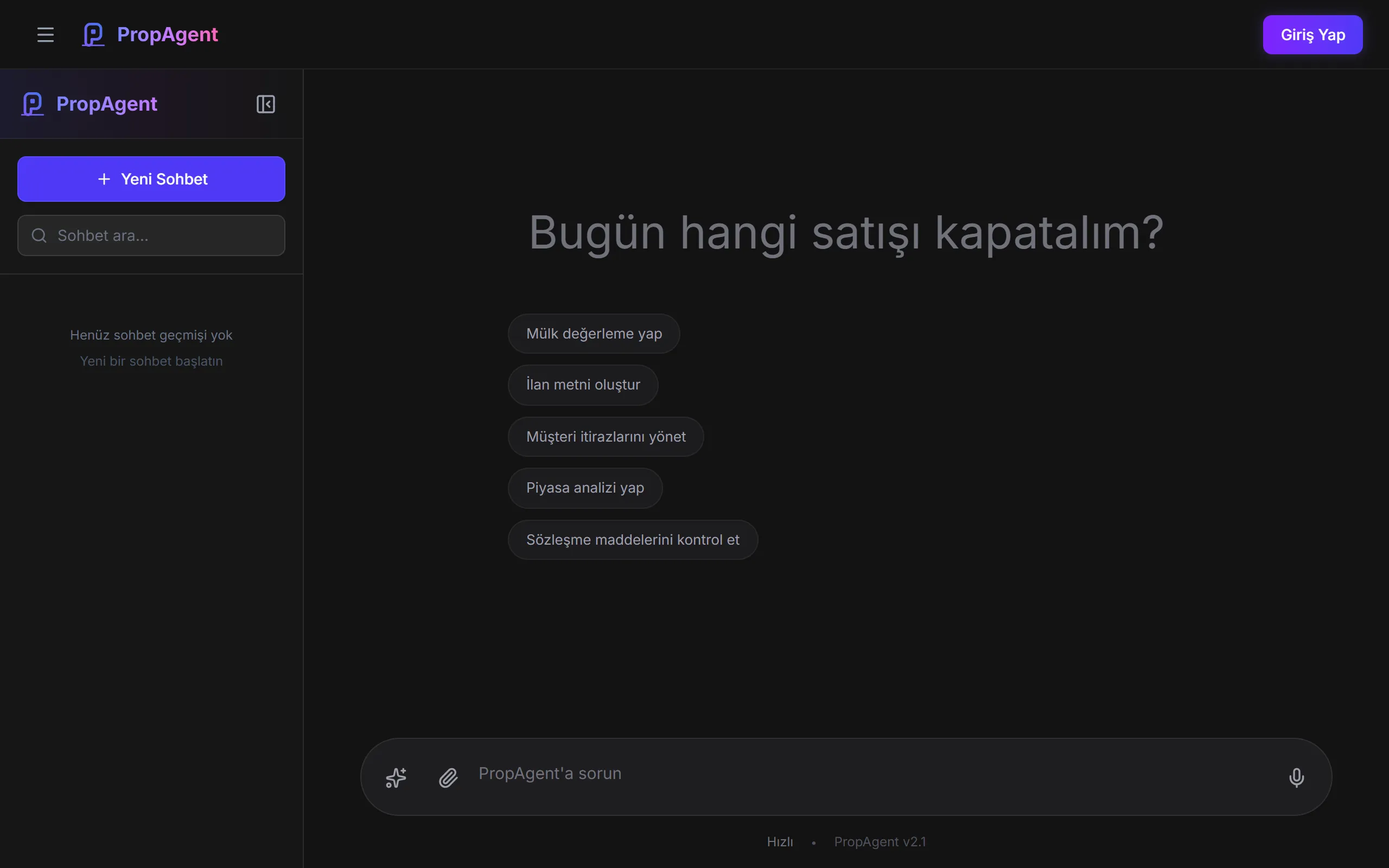The width and height of the screenshot is (1389, 868).
Task: Open the hamburger menu in the header
Action: (46, 34)
